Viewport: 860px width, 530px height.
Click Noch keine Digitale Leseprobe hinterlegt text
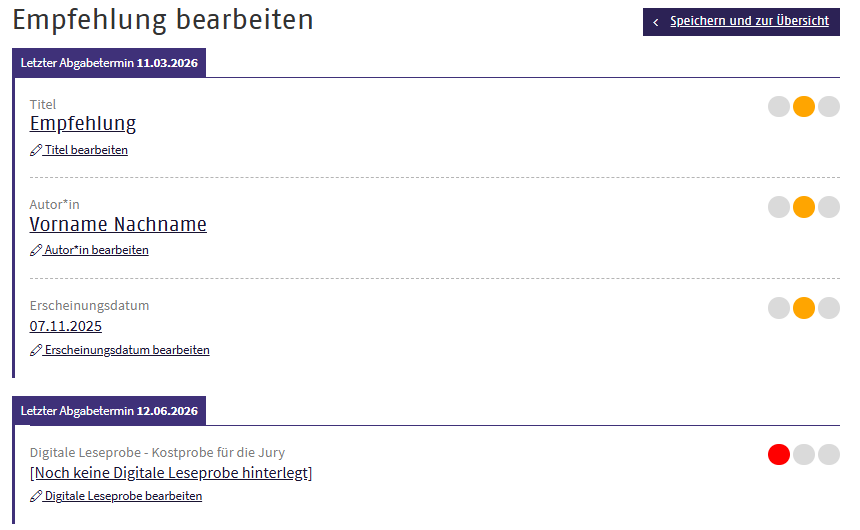(x=171, y=472)
